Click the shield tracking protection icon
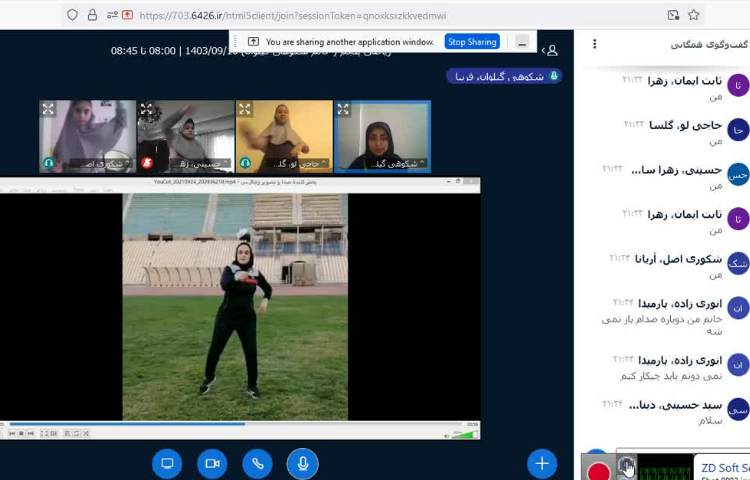The height and width of the screenshot is (480, 750). (72, 15)
